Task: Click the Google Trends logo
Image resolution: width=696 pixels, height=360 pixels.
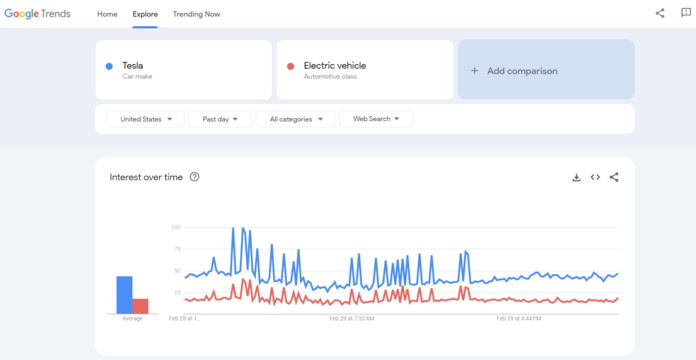Action: point(37,14)
